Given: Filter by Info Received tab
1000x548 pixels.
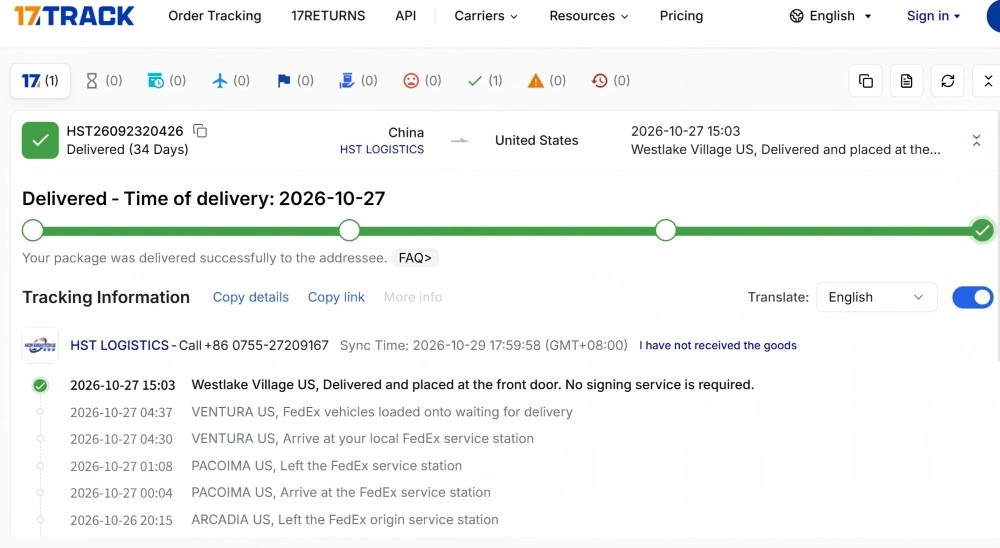Looking at the screenshot, I should [x=166, y=80].
